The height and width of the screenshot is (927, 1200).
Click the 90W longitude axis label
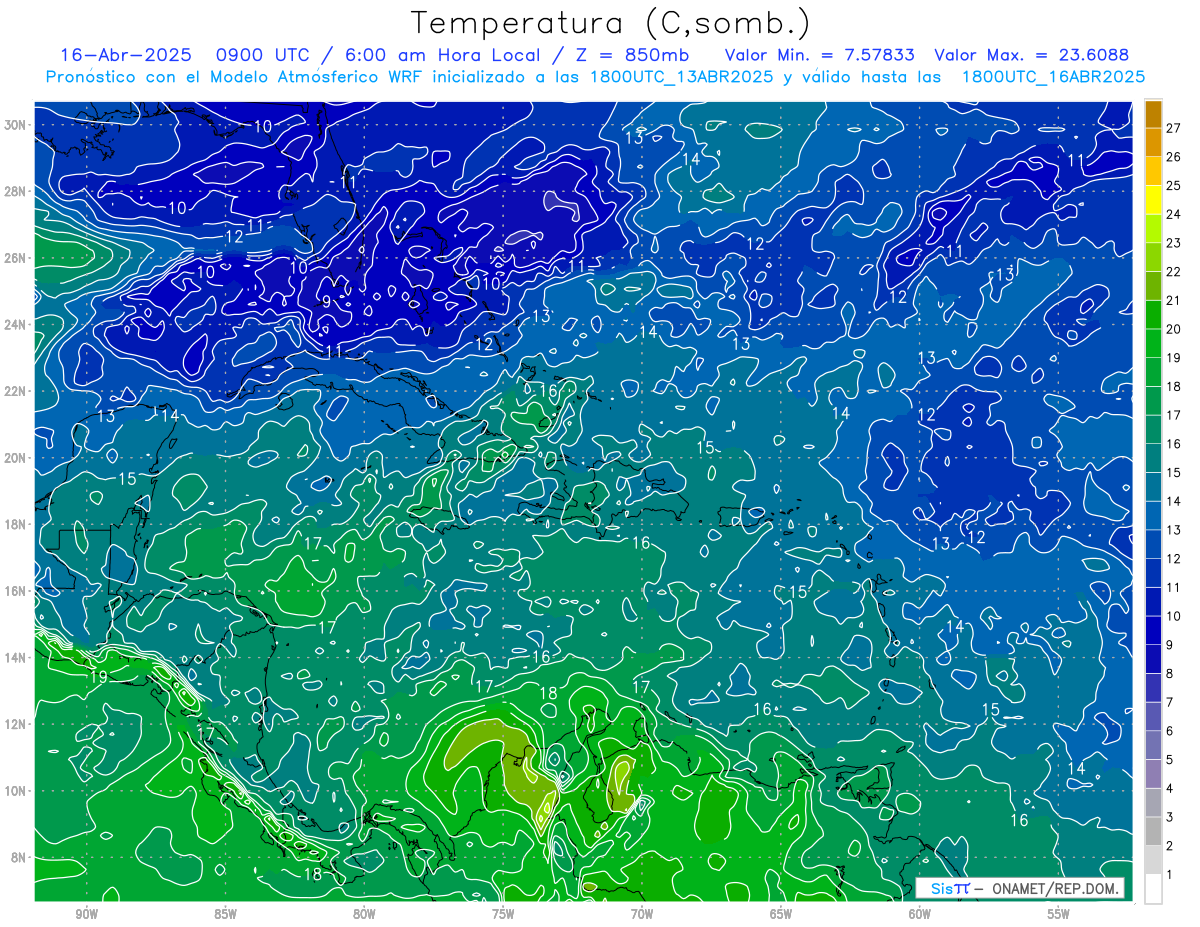point(86,914)
